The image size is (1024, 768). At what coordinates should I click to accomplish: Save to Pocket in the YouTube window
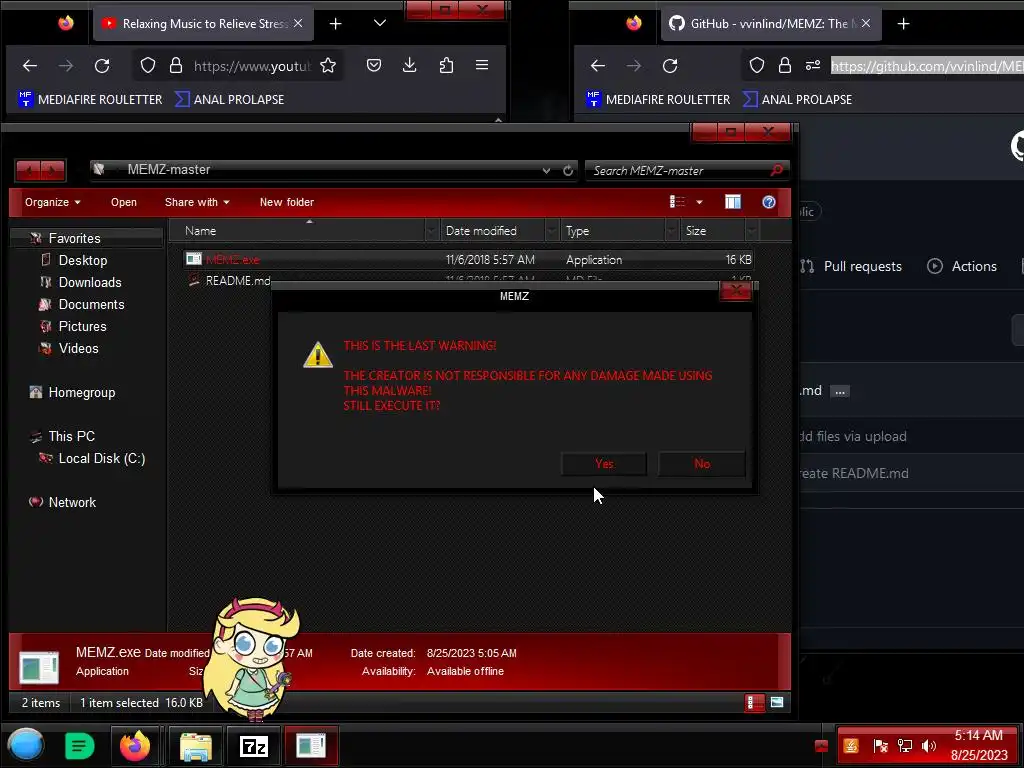374,65
